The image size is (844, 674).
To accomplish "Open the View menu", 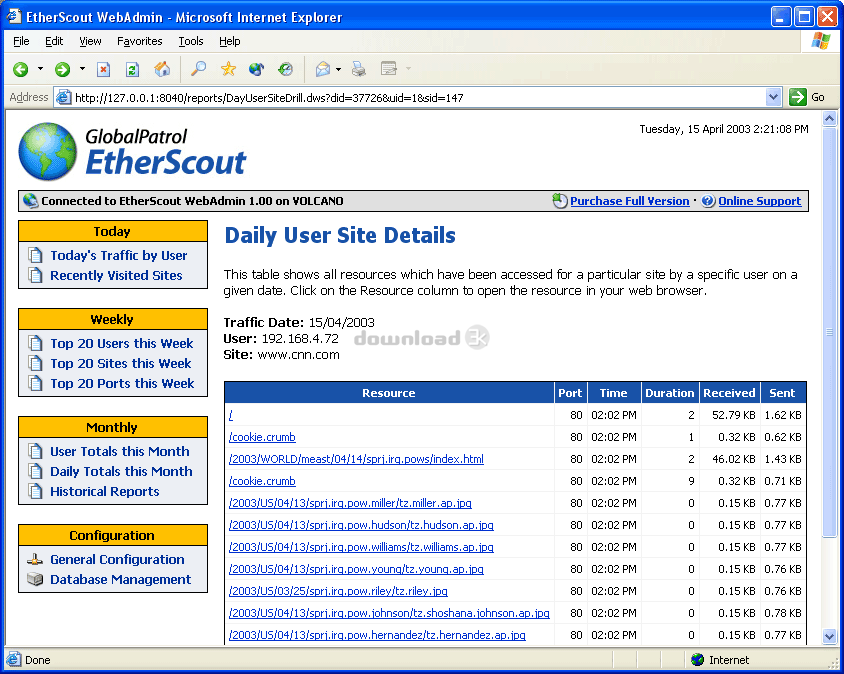I will pos(90,41).
